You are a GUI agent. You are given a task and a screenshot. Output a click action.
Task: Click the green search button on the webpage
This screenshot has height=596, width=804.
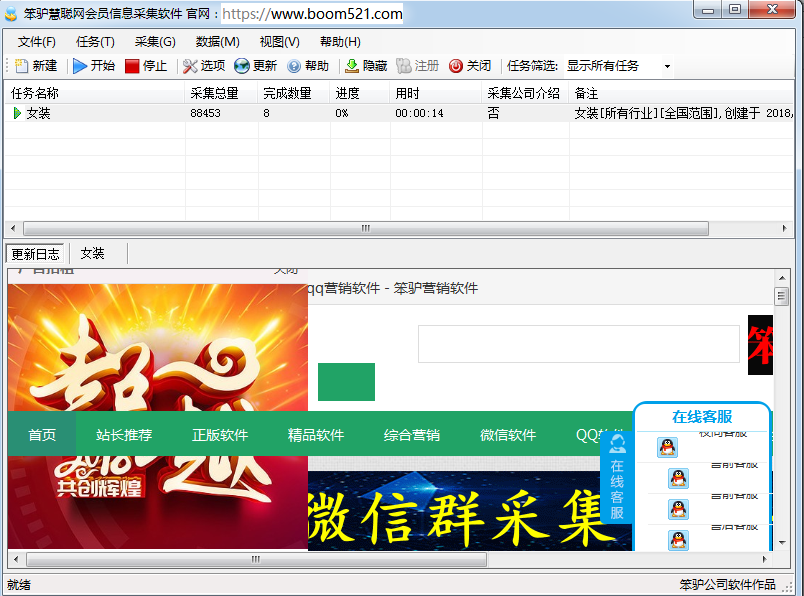[346, 382]
